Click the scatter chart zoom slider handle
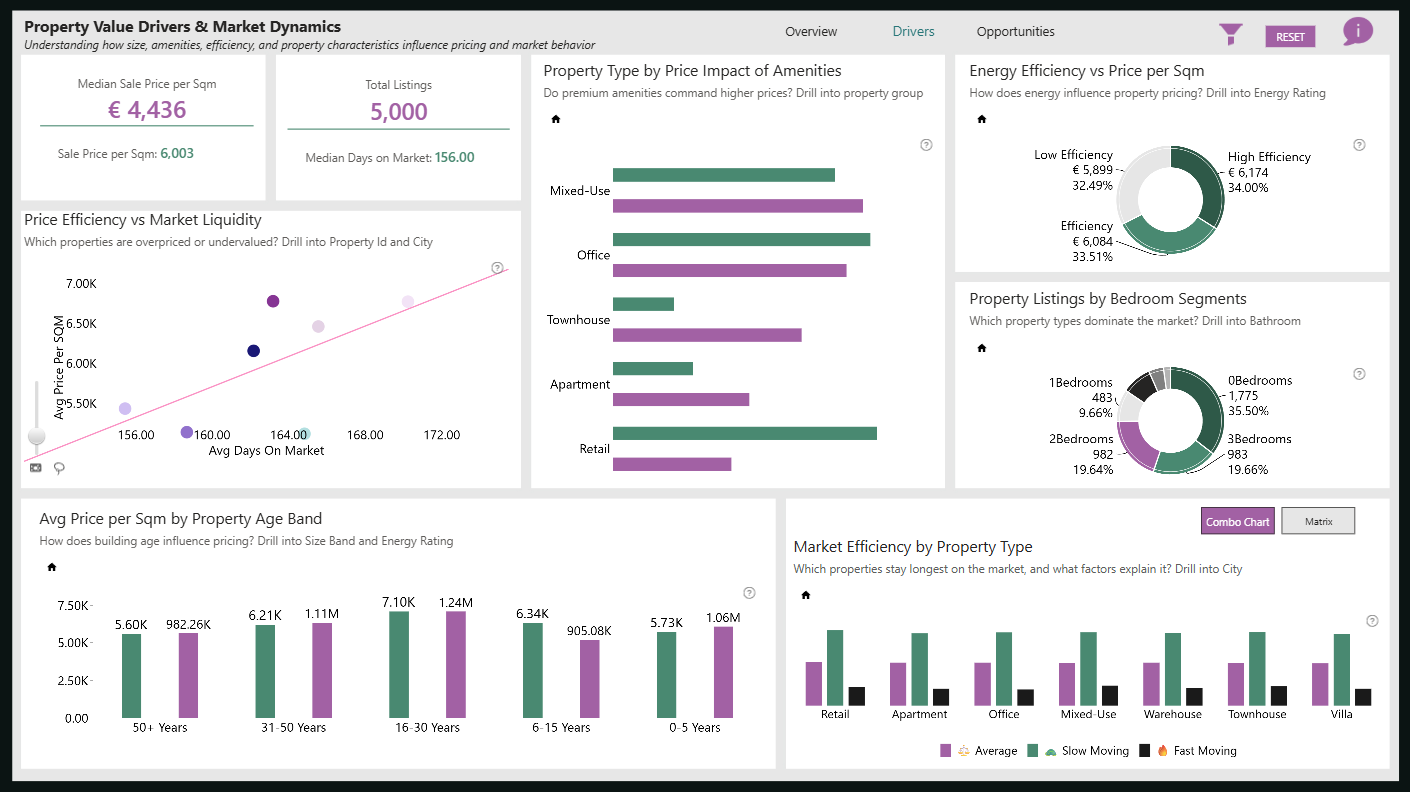 coord(37,436)
